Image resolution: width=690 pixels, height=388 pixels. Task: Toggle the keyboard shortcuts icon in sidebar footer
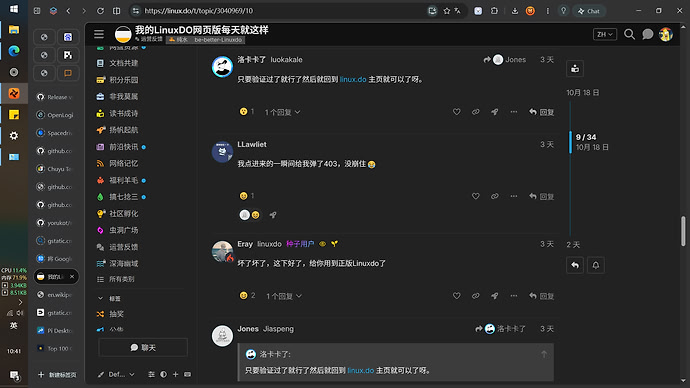pos(187,374)
